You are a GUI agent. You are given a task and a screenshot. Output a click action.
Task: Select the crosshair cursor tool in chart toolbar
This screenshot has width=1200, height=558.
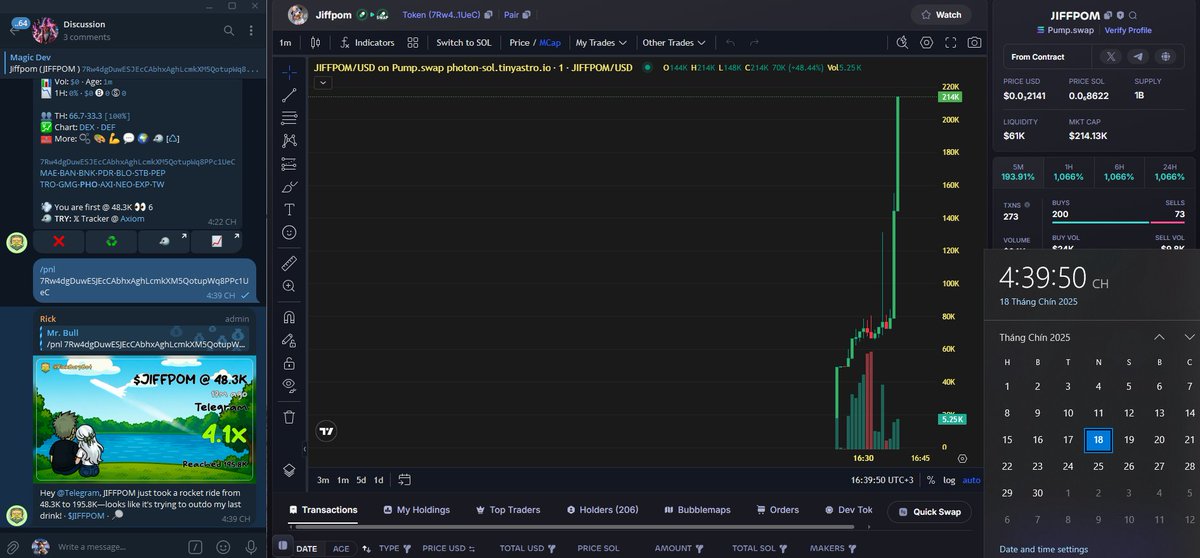point(289,72)
